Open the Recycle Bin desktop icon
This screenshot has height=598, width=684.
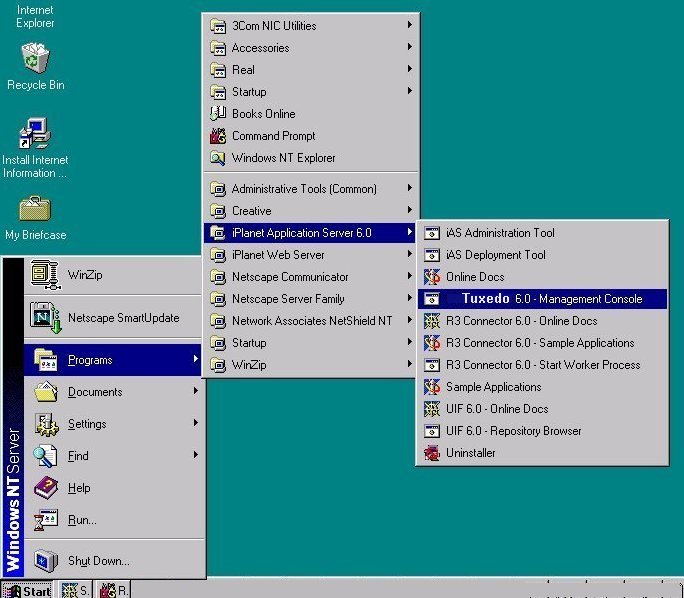coord(35,58)
